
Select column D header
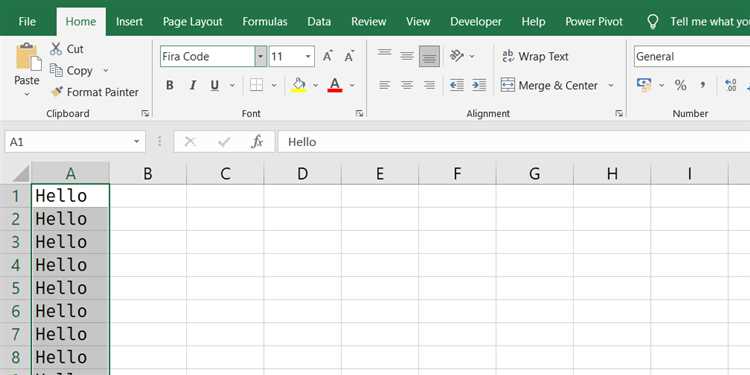pos(302,173)
